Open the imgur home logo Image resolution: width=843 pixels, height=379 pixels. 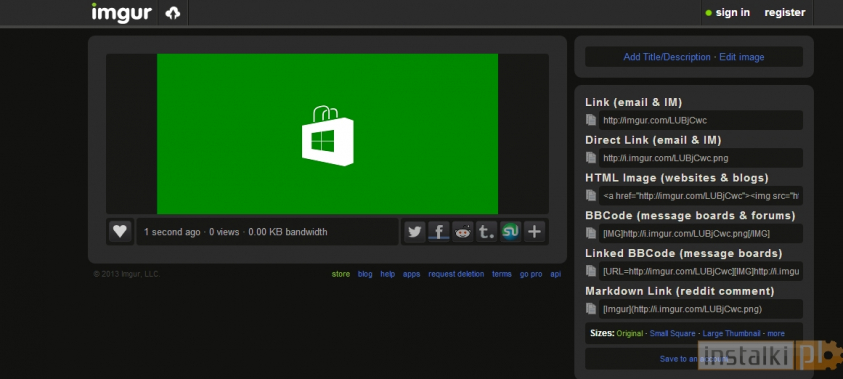(122, 12)
